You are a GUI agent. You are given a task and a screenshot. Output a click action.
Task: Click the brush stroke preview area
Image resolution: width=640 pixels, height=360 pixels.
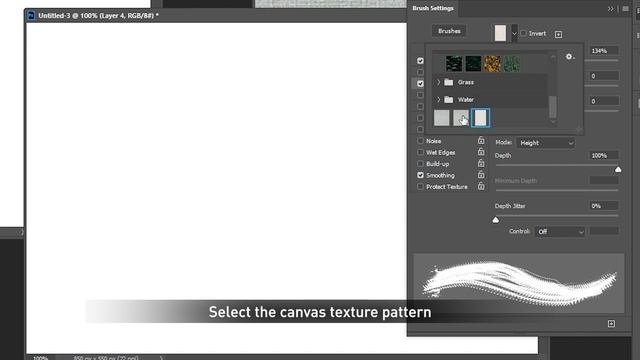tap(518, 283)
